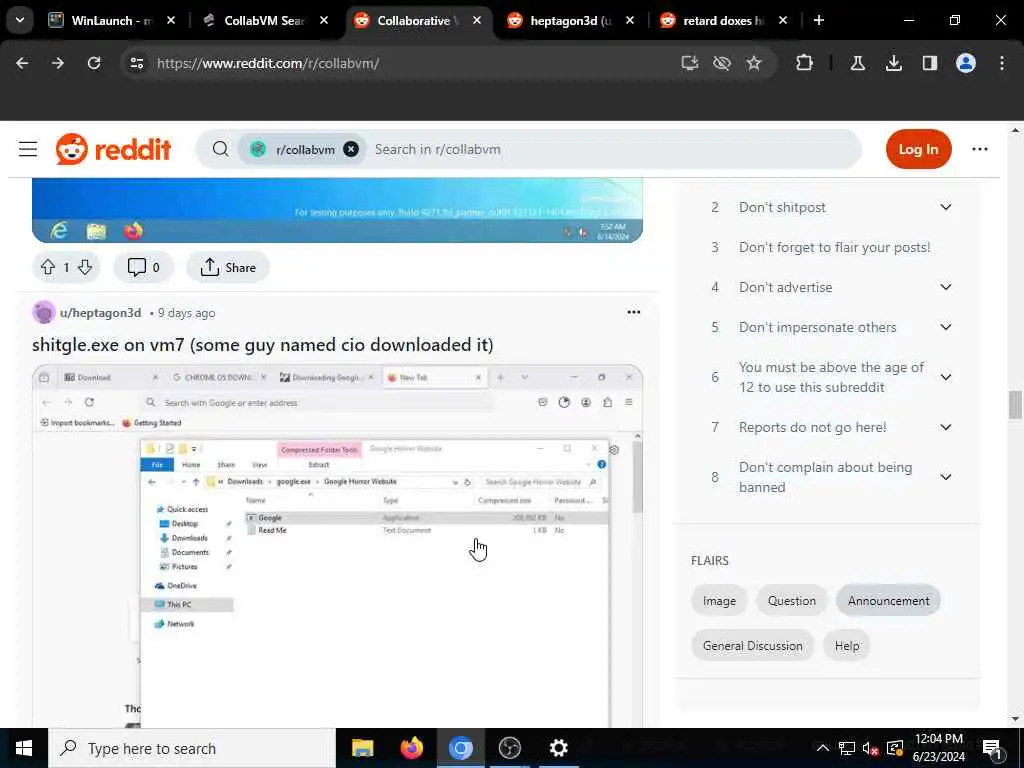
Task: Click the install app icon in address bar
Action: tap(690, 63)
